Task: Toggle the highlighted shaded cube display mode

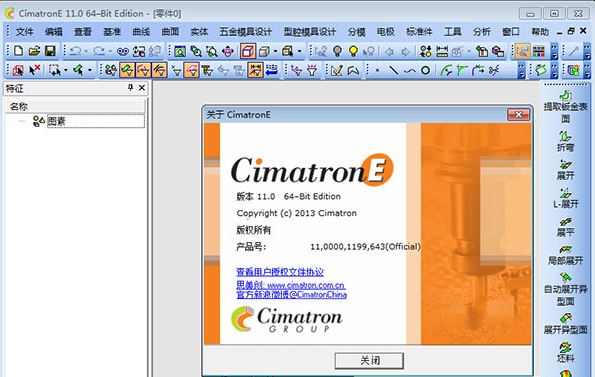Action: (x=248, y=51)
